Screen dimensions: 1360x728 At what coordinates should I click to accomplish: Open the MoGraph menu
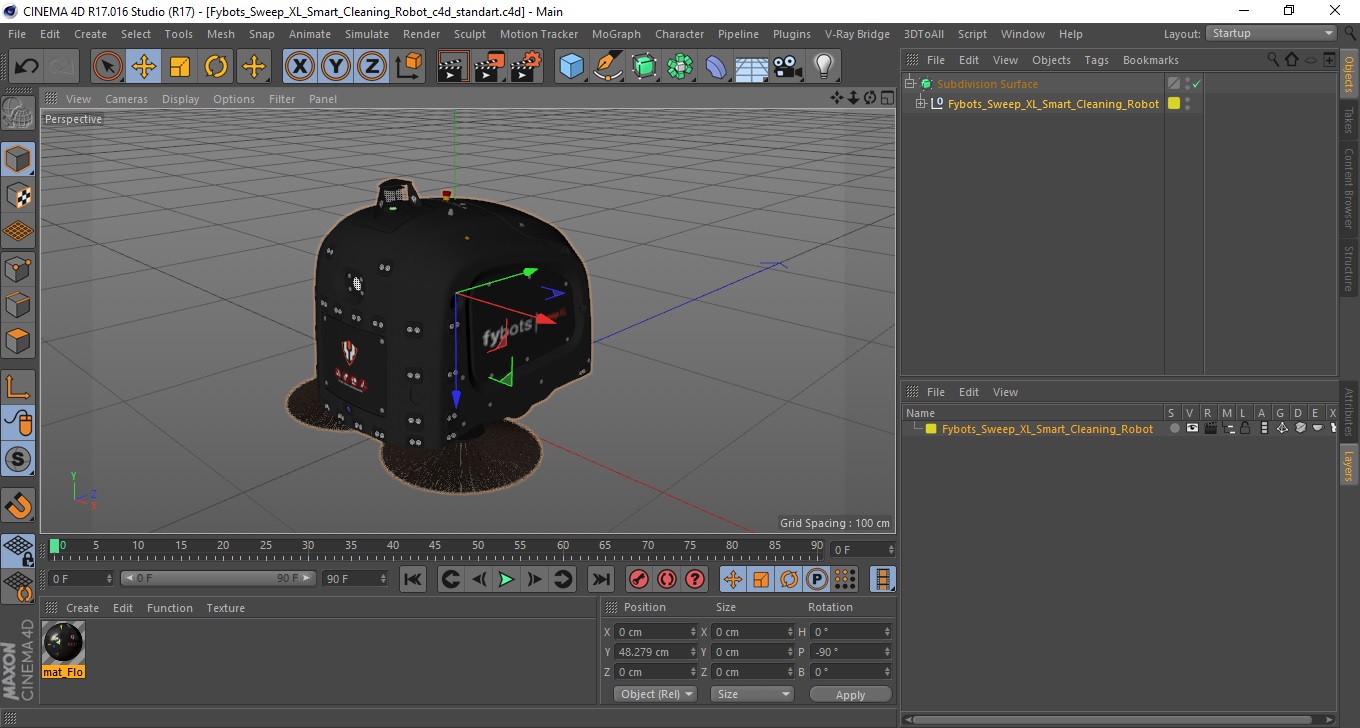point(616,34)
